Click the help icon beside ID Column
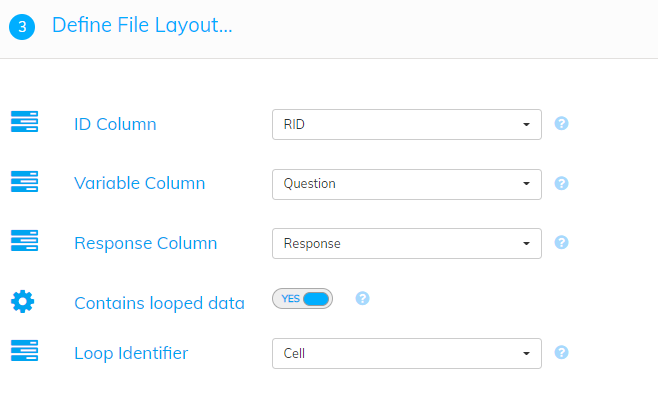This screenshot has height=401, width=658. (x=561, y=124)
